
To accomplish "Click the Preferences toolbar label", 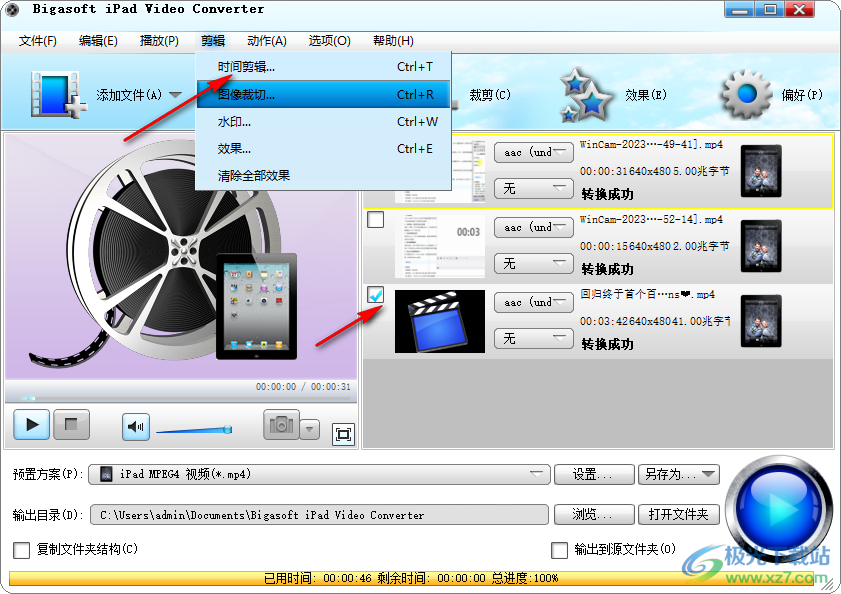I will pos(802,95).
